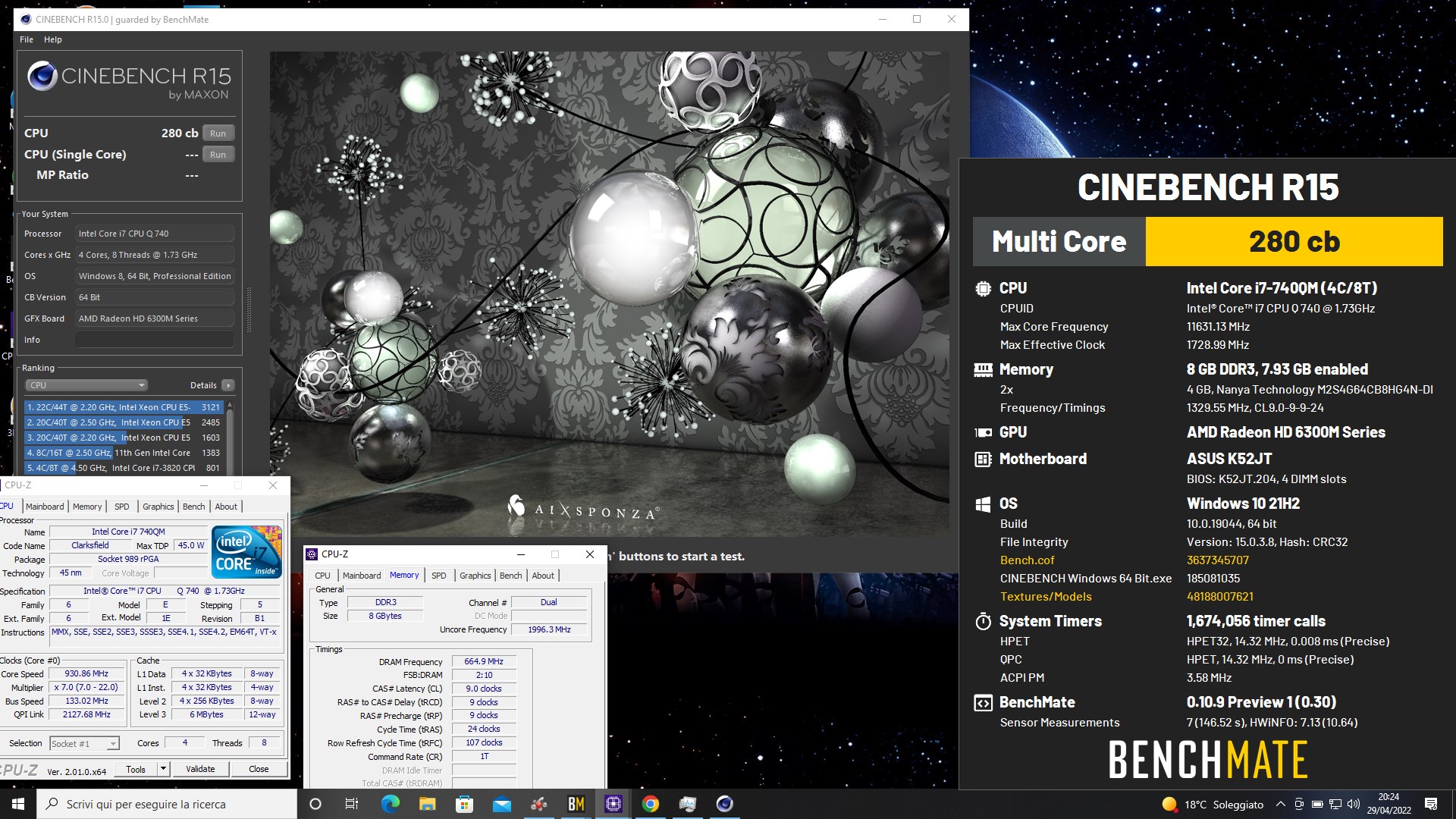Click the Windows taskbar search box
1456x819 pixels.
click(x=167, y=804)
